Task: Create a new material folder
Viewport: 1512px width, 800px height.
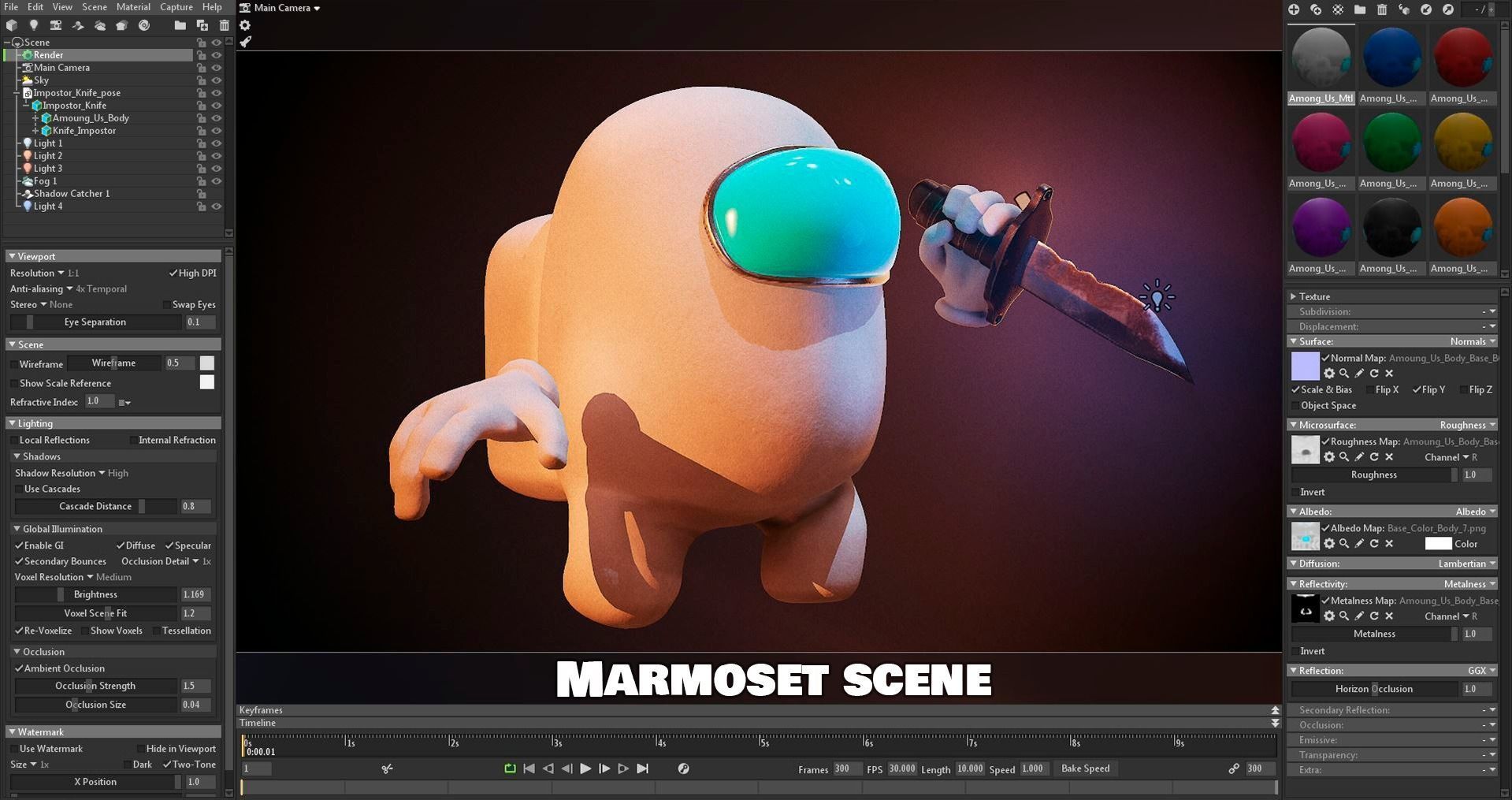Action: coord(1360,9)
